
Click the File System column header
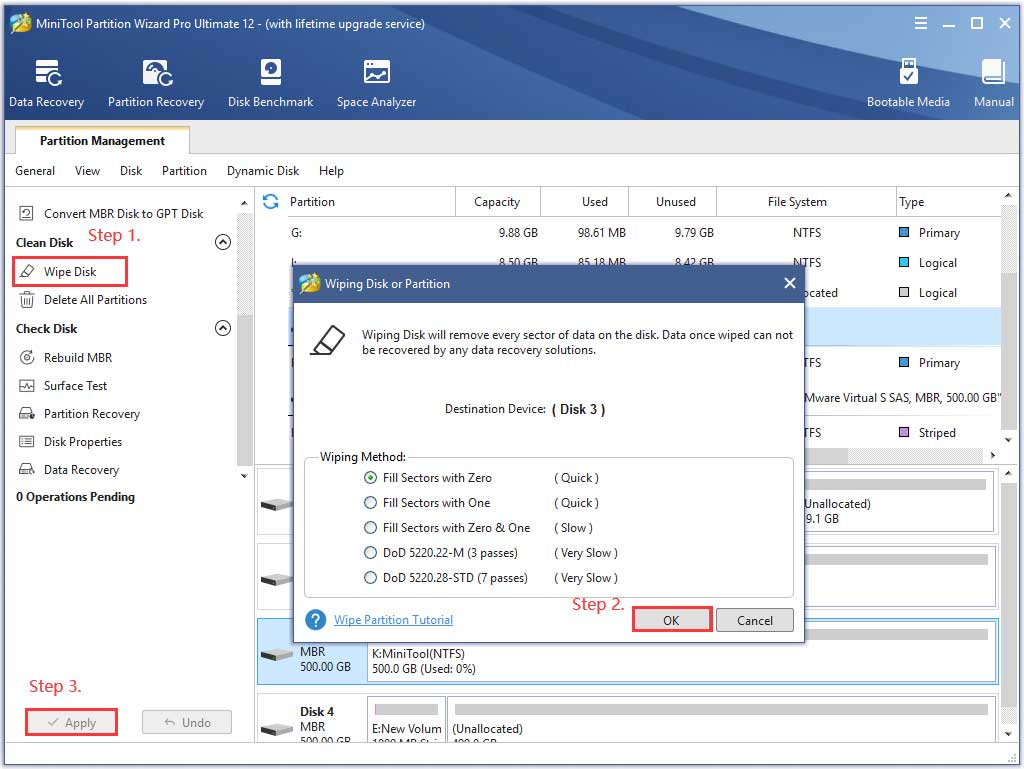coord(807,202)
